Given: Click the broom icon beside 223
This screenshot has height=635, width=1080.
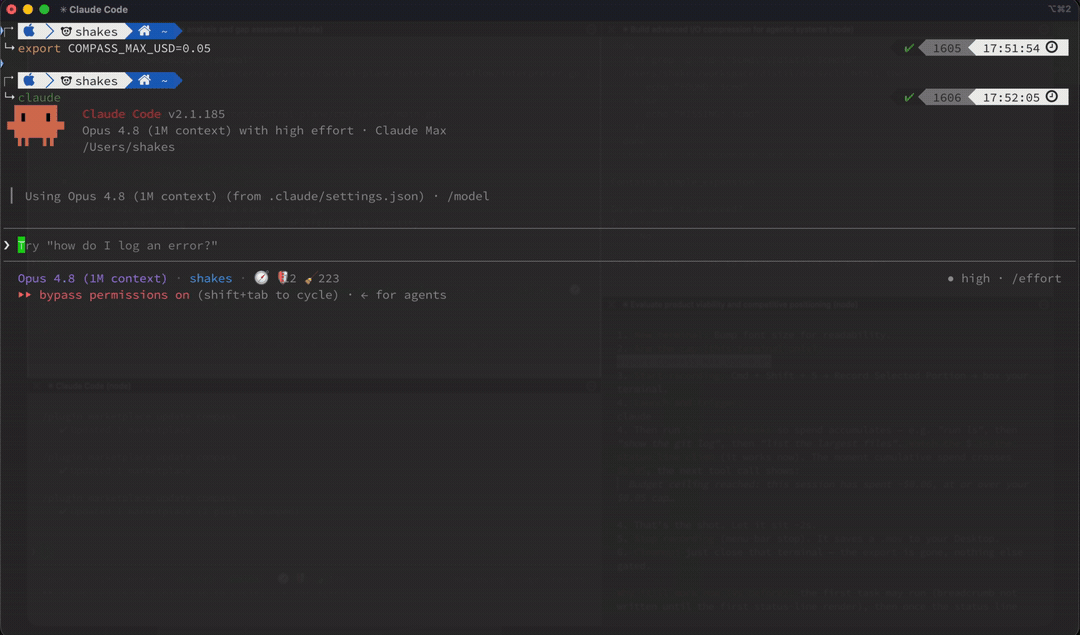Looking at the screenshot, I should pos(309,278).
